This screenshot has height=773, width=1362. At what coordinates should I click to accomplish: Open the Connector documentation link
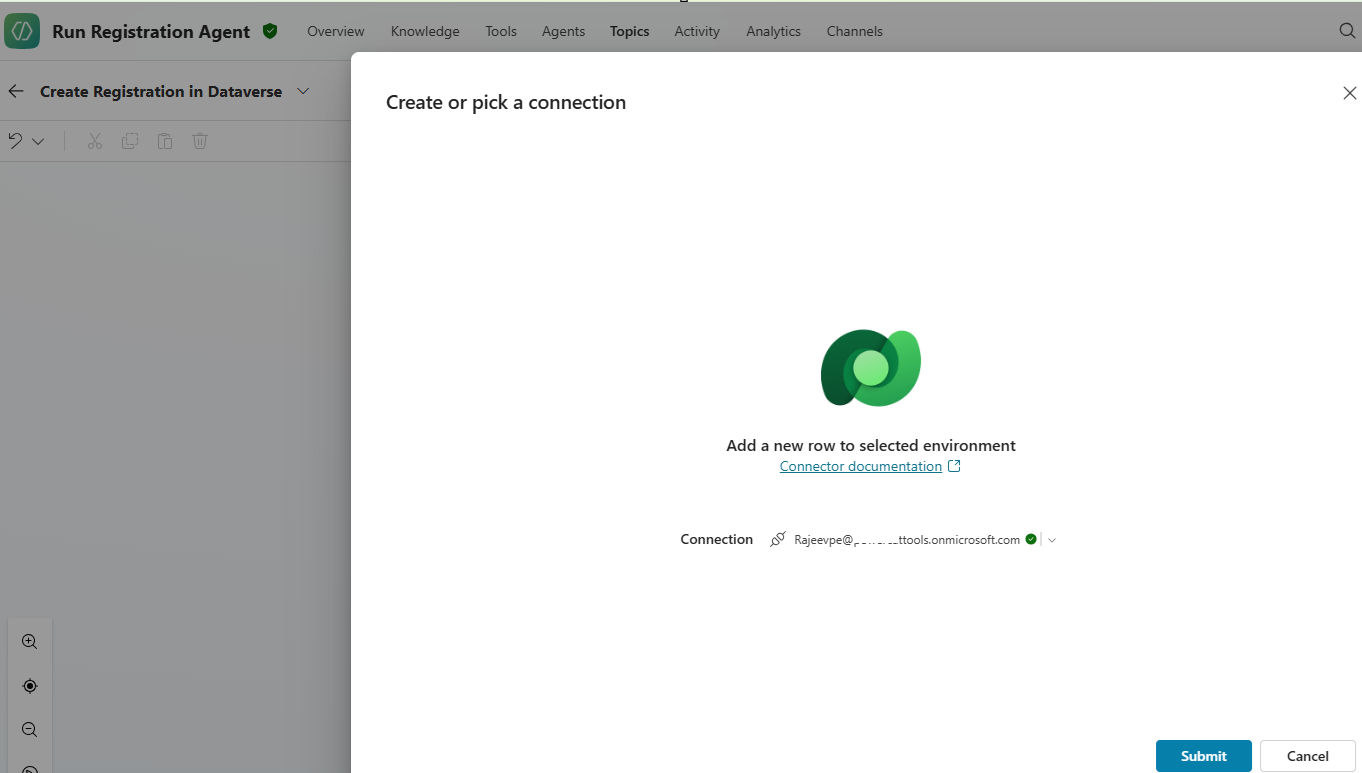point(861,466)
